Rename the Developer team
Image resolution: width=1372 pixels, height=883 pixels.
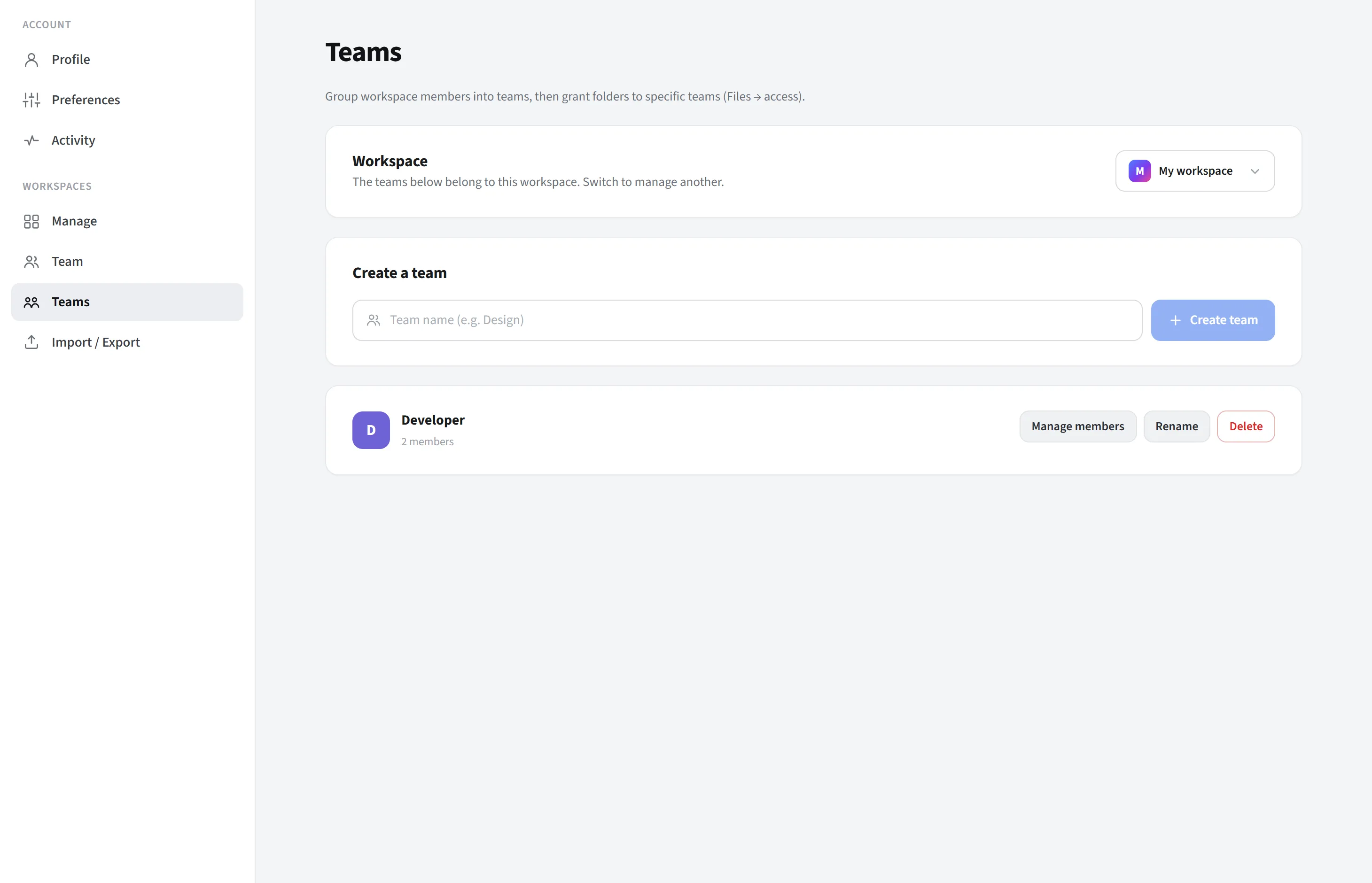click(x=1177, y=426)
